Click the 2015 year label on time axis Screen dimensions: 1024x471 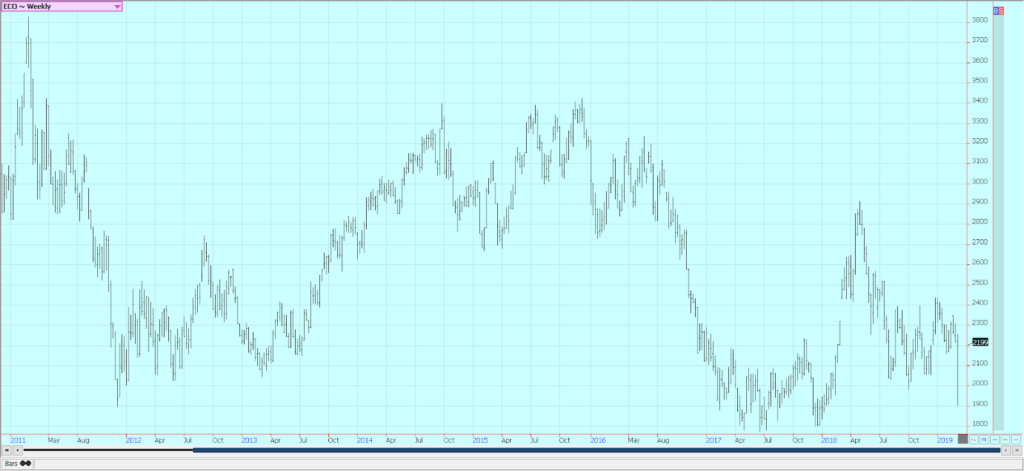481,440
